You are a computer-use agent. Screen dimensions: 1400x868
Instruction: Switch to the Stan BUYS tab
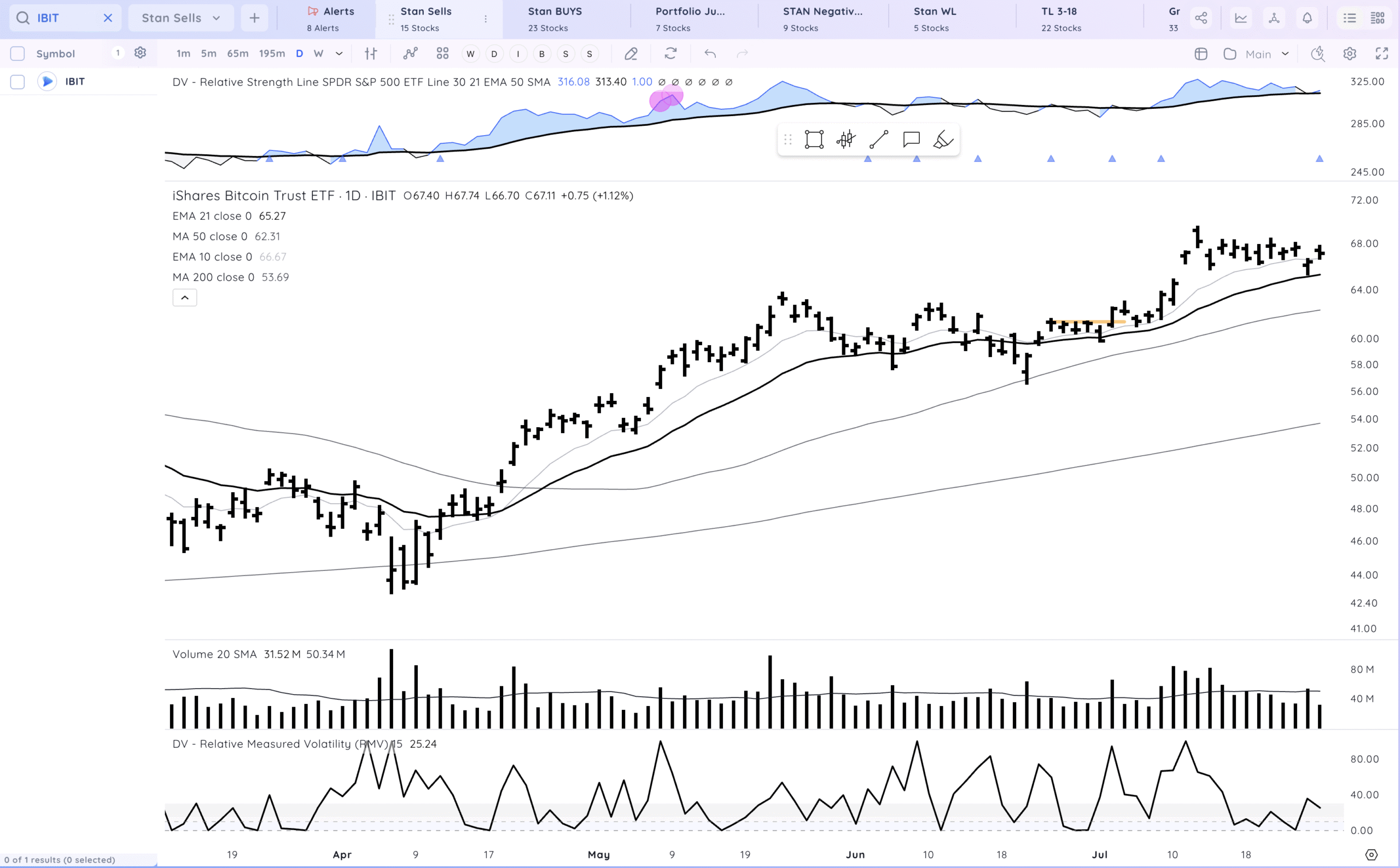[555, 19]
